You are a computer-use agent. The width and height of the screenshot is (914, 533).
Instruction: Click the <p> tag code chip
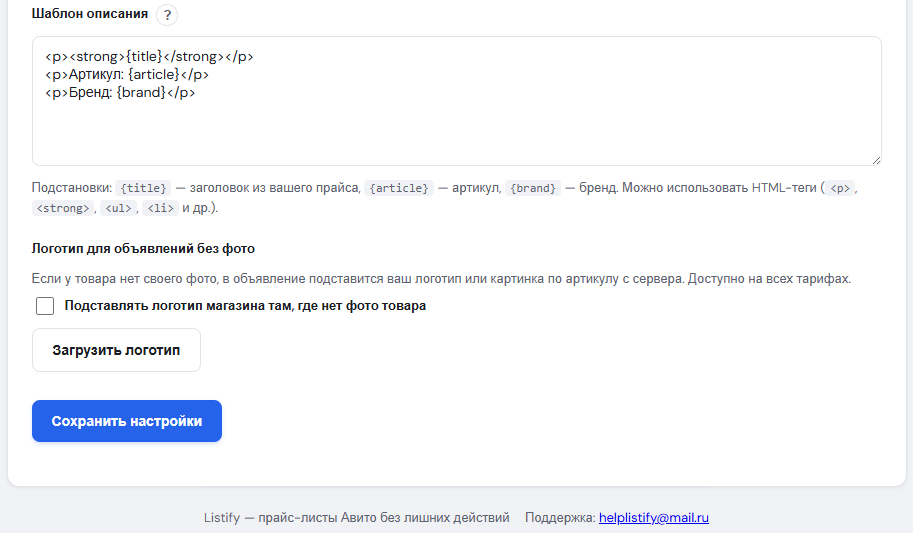point(842,188)
